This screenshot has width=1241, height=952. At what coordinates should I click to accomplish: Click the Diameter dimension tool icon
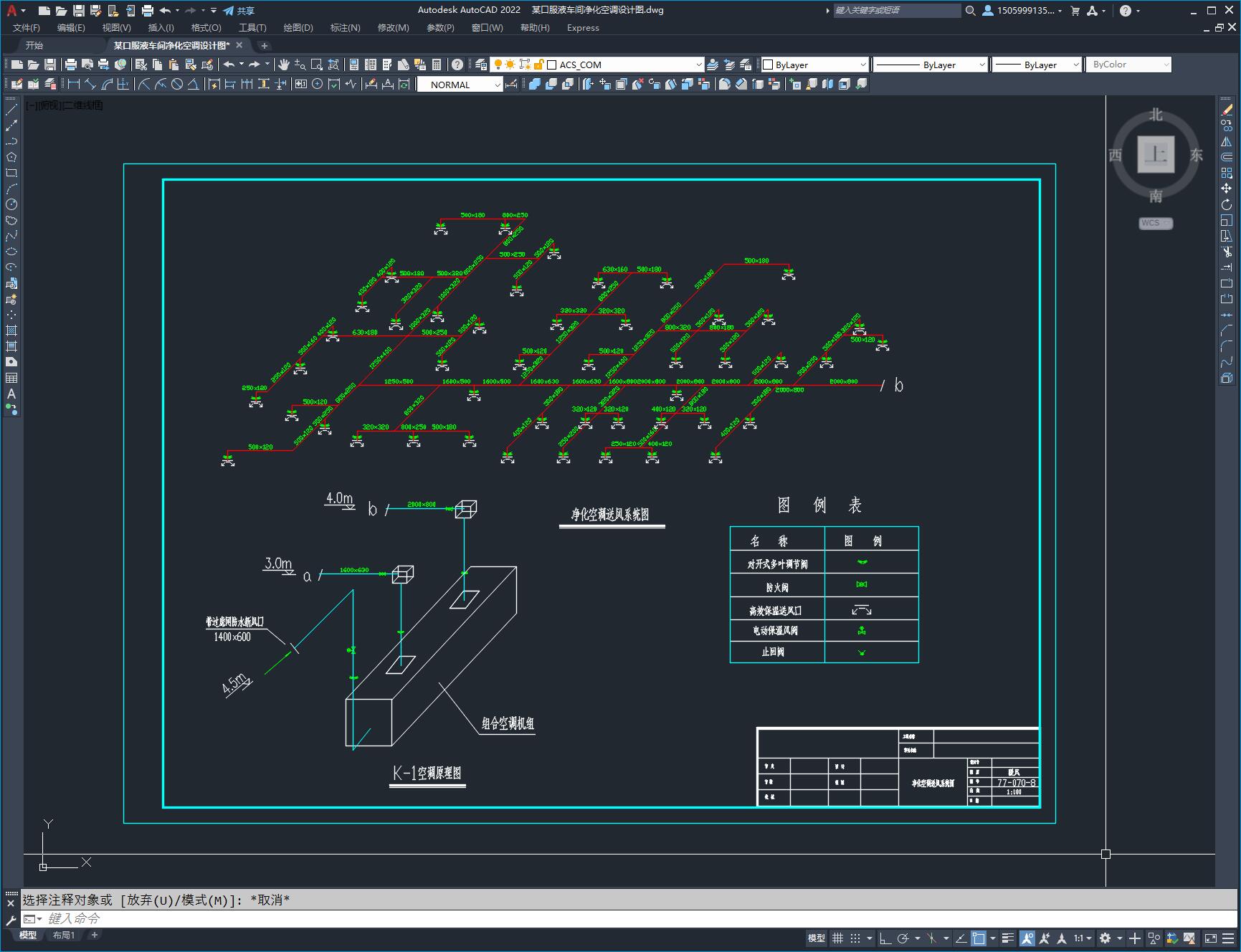click(x=177, y=84)
